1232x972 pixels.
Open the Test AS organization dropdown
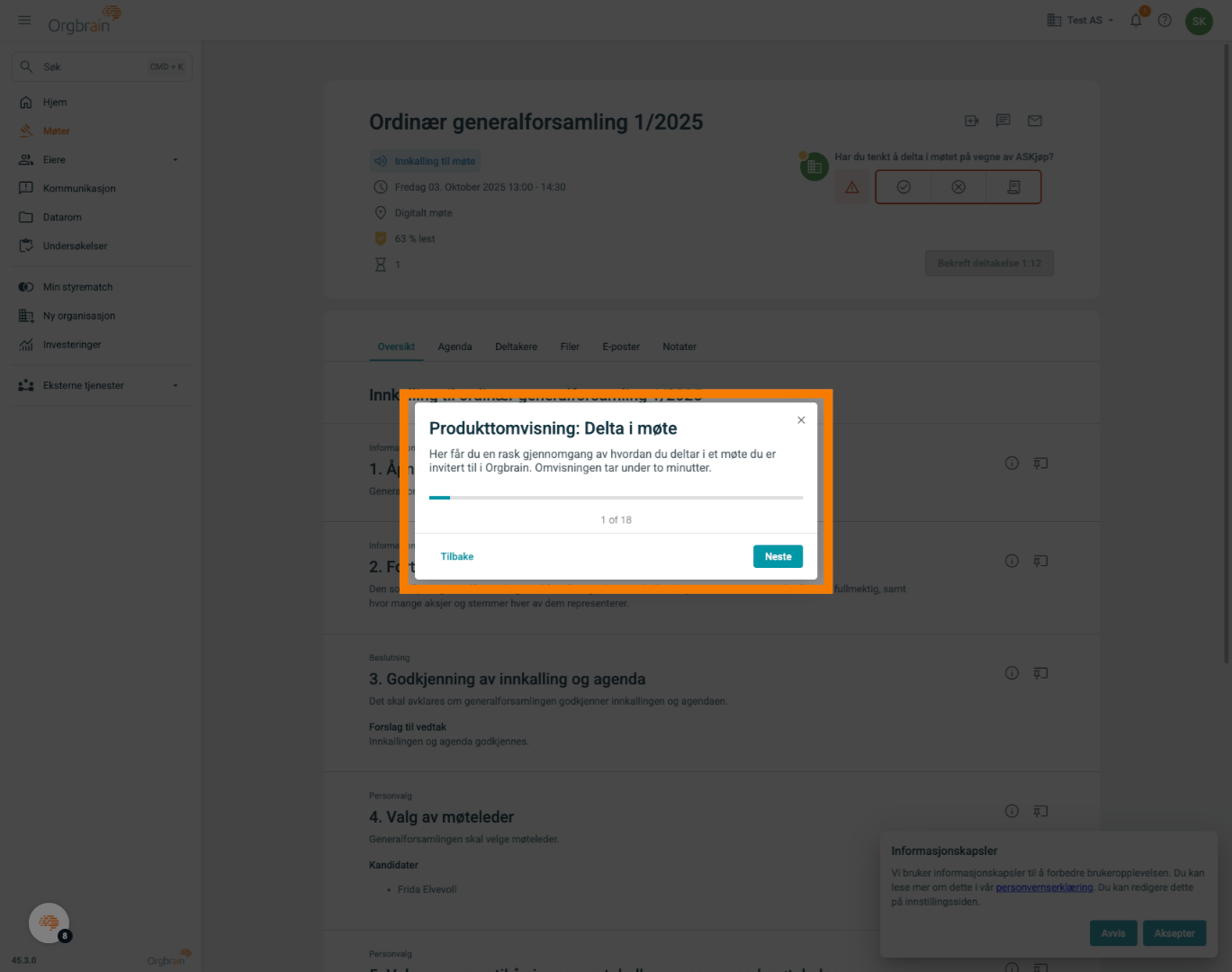click(1081, 20)
